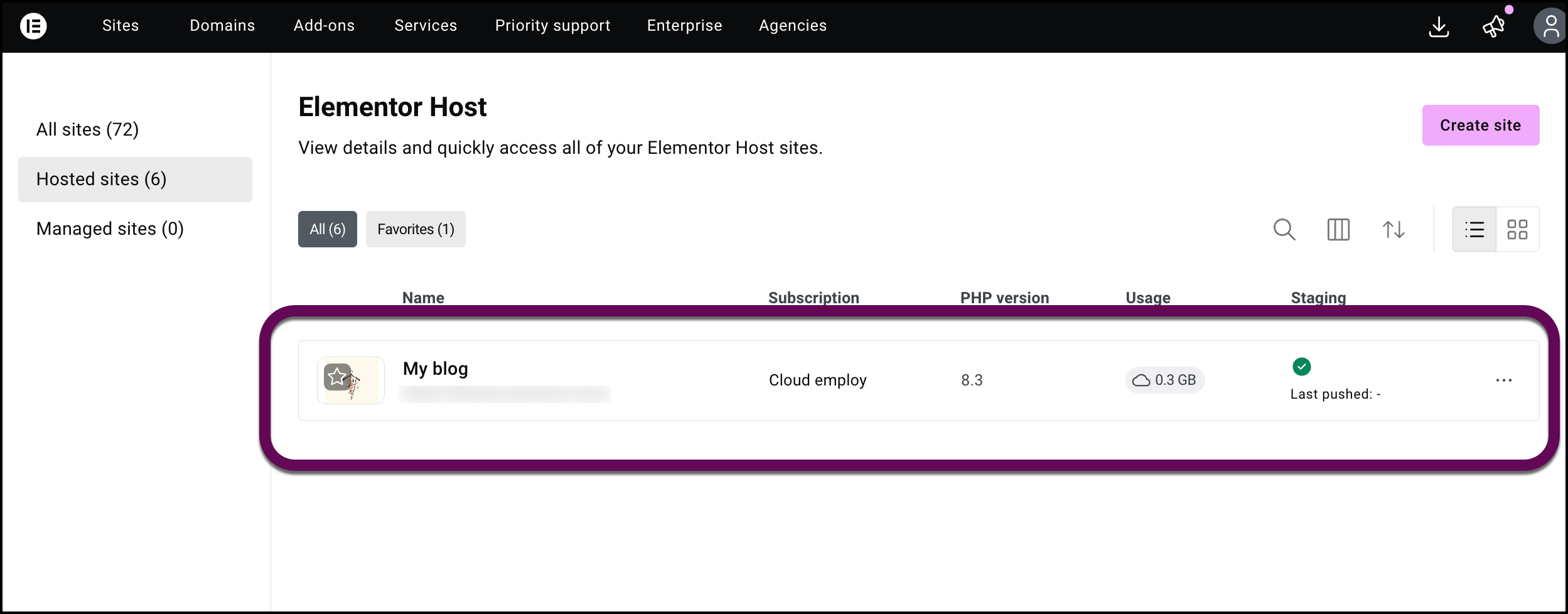Select the All (6) filter tab
The height and width of the screenshot is (614, 1568).
click(x=327, y=229)
